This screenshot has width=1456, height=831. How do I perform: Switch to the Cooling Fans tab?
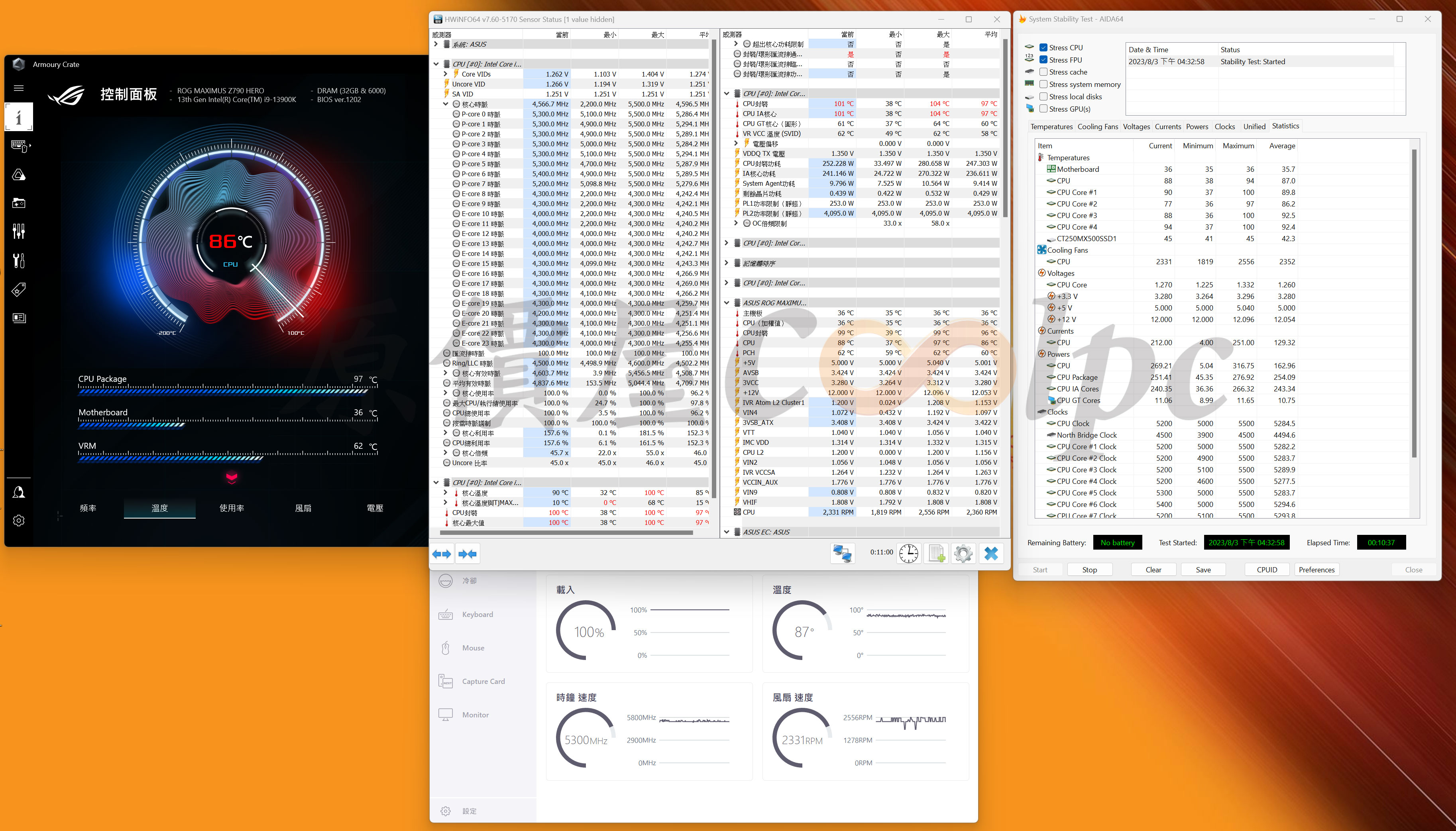(1097, 127)
